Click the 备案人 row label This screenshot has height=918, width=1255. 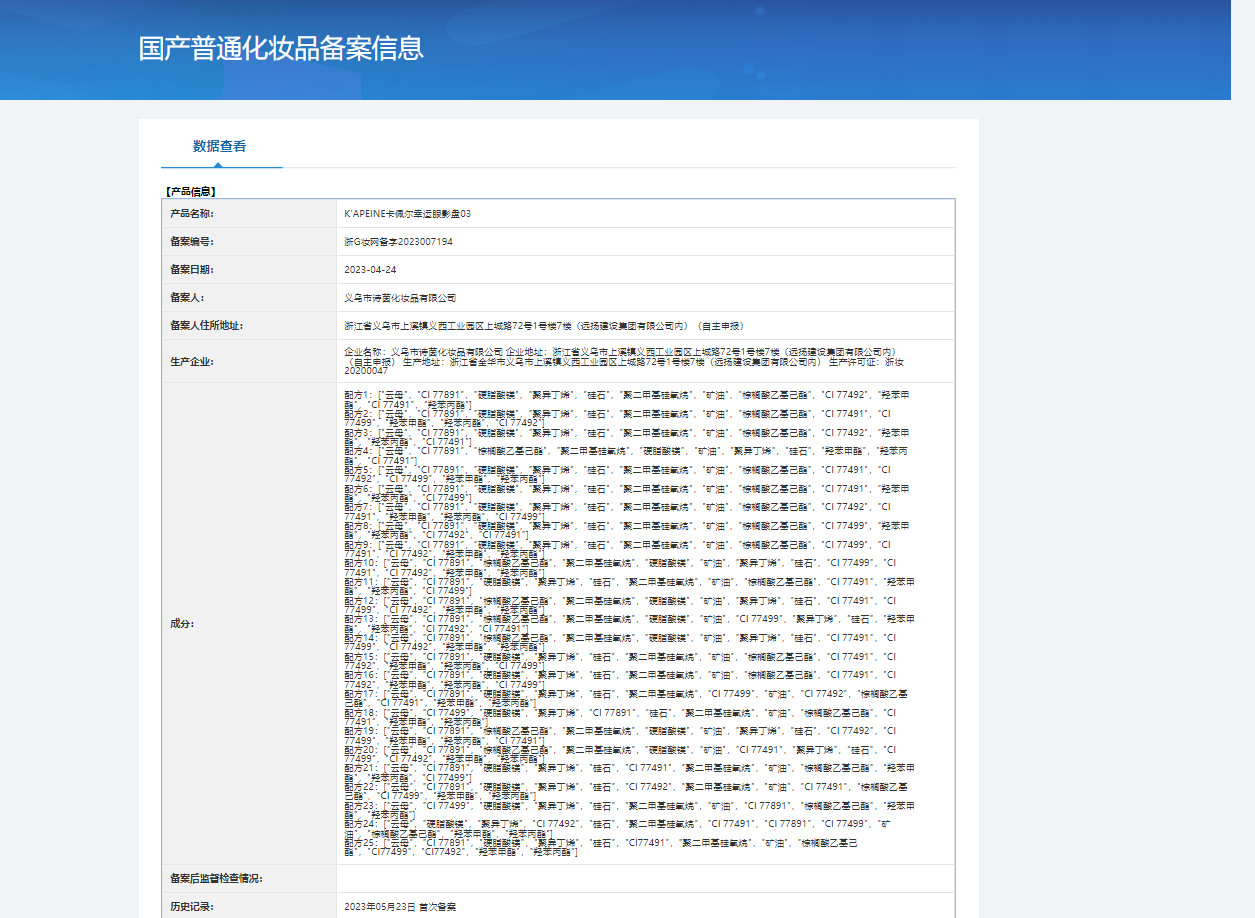point(187,297)
